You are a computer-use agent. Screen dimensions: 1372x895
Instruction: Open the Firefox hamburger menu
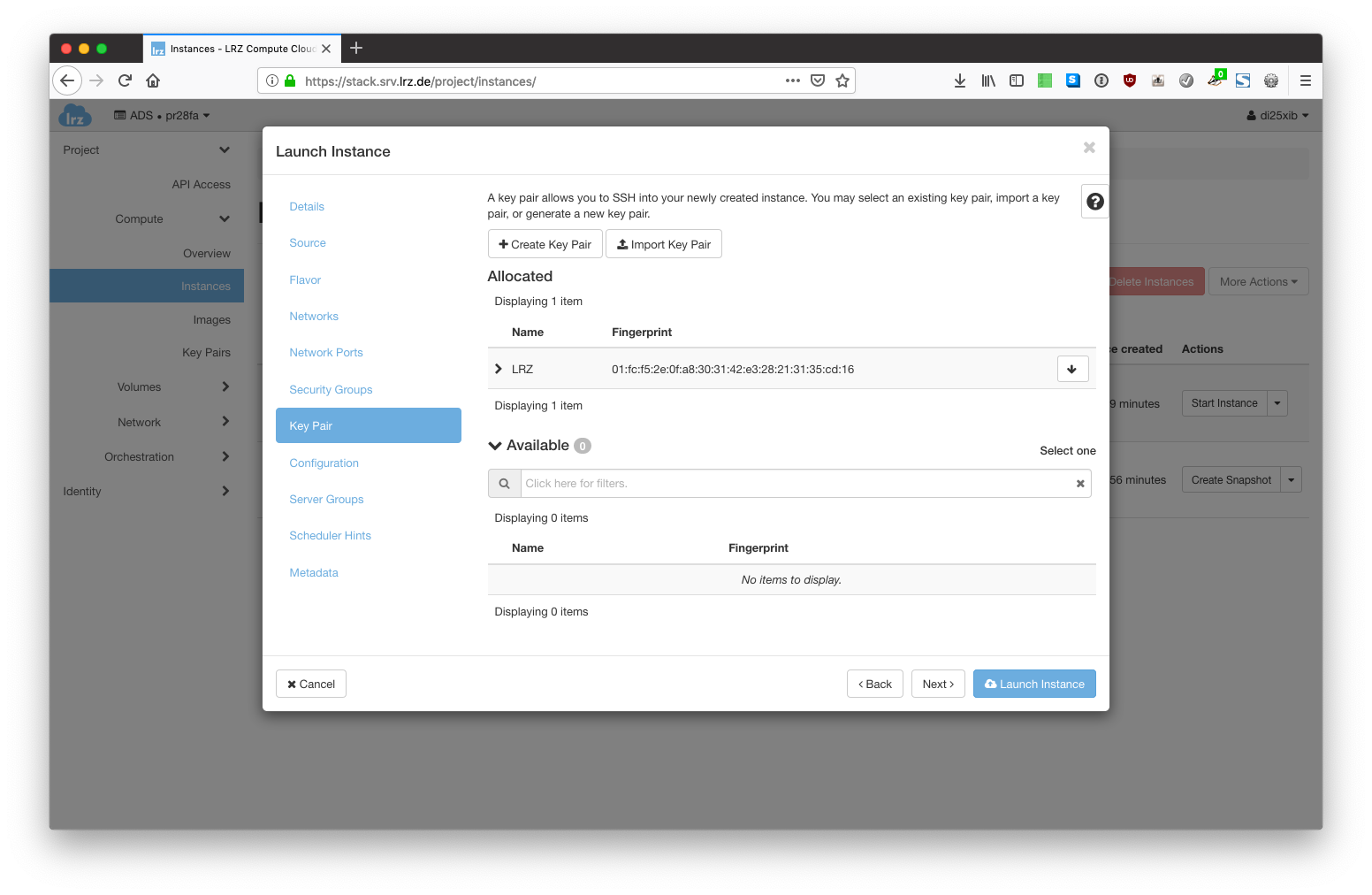click(x=1305, y=80)
